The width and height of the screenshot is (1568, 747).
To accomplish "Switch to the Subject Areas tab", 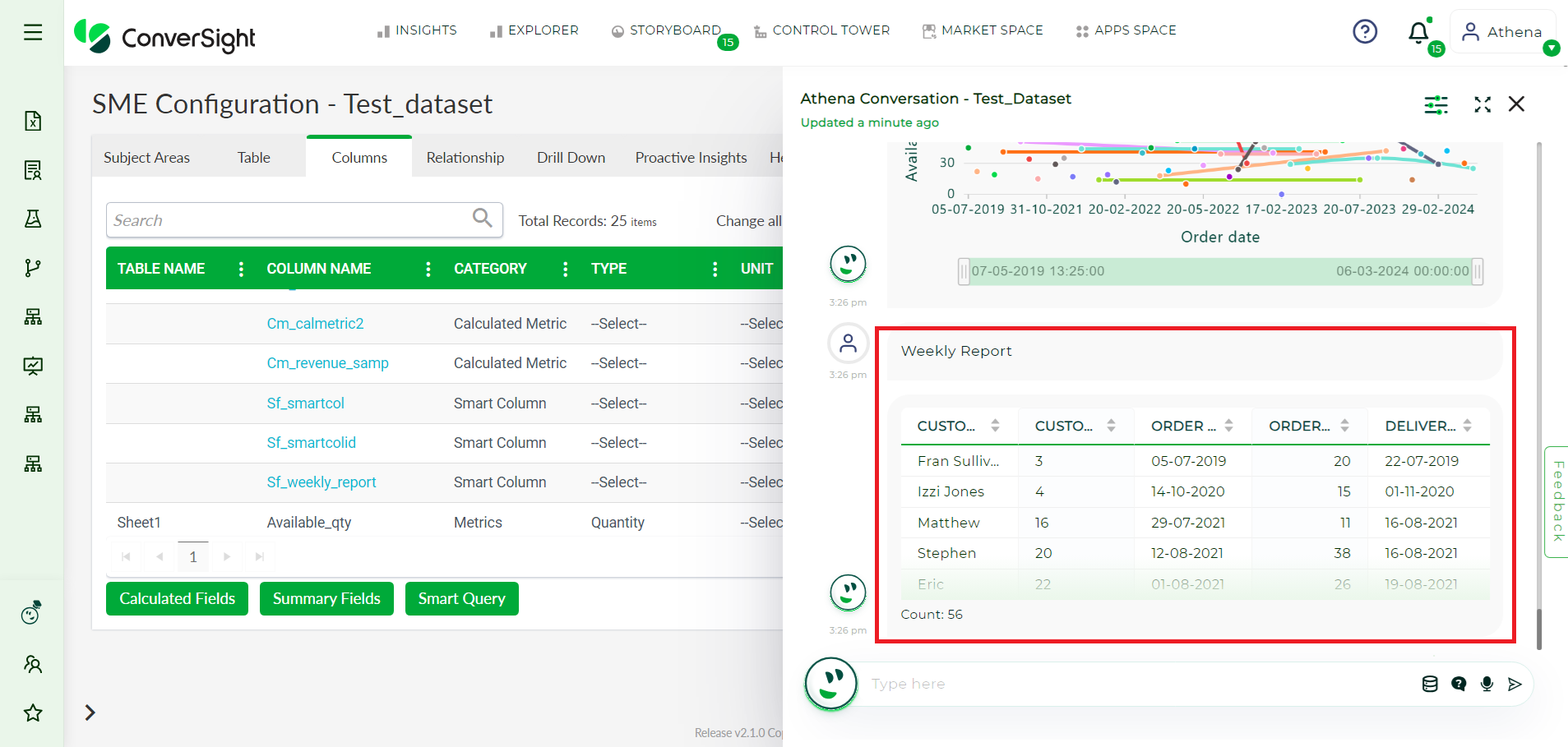I will [x=146, y=157].
